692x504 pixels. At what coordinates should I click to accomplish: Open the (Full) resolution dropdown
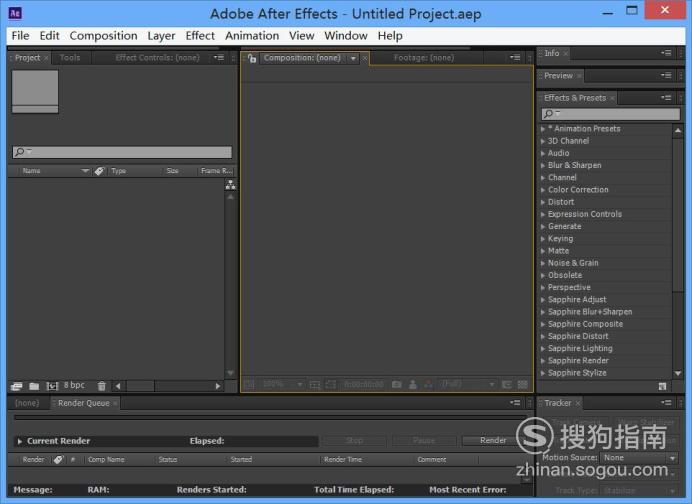pos(468,384)
